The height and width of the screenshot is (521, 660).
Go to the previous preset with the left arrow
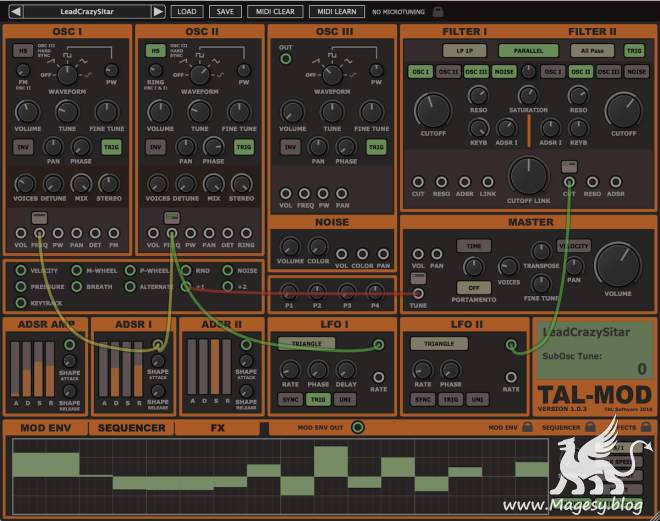(15, 11)
